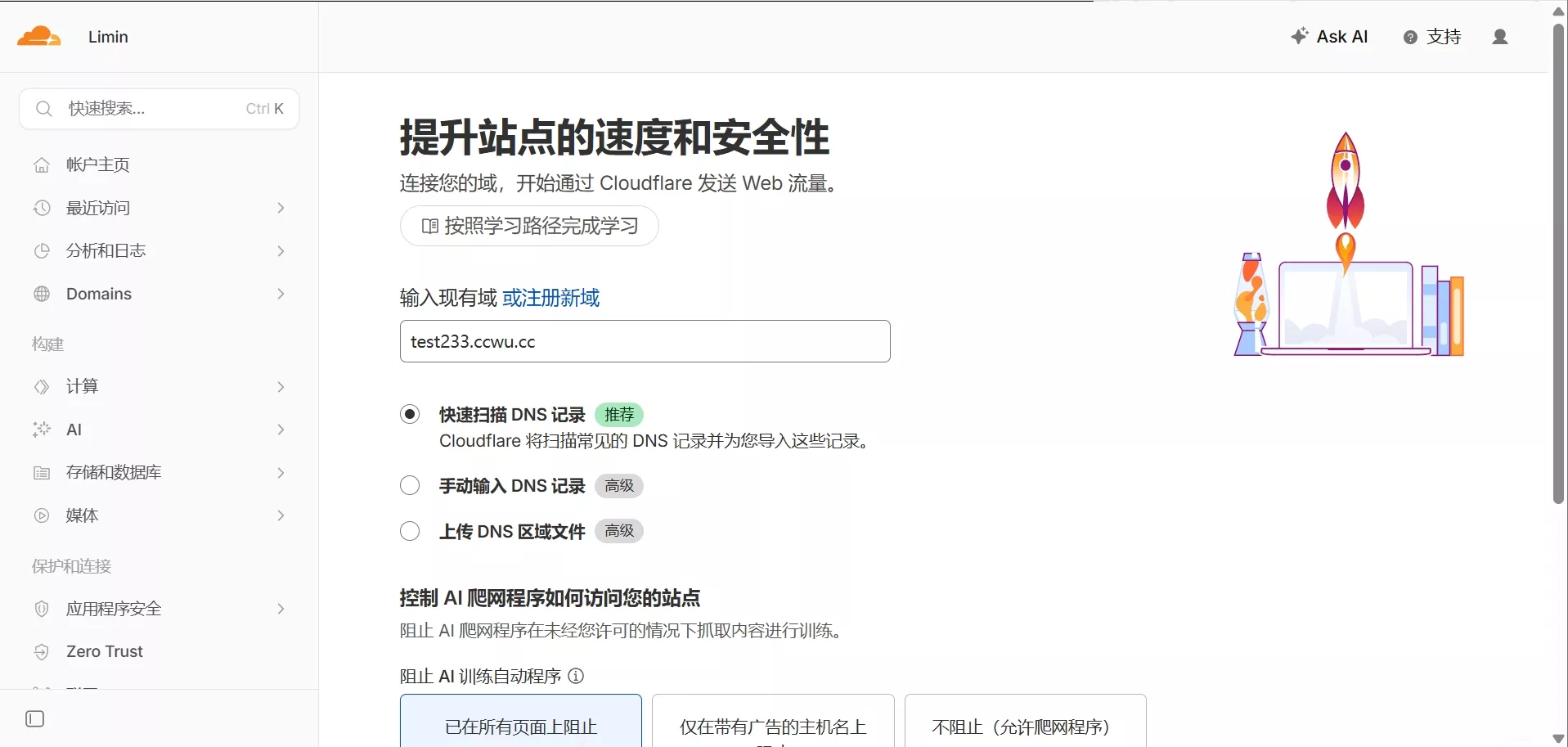Viewport: 1568px width, 747px height.
Task: Select the 快速扫描 DNS 记录 radio button
Action: (410, 414)
